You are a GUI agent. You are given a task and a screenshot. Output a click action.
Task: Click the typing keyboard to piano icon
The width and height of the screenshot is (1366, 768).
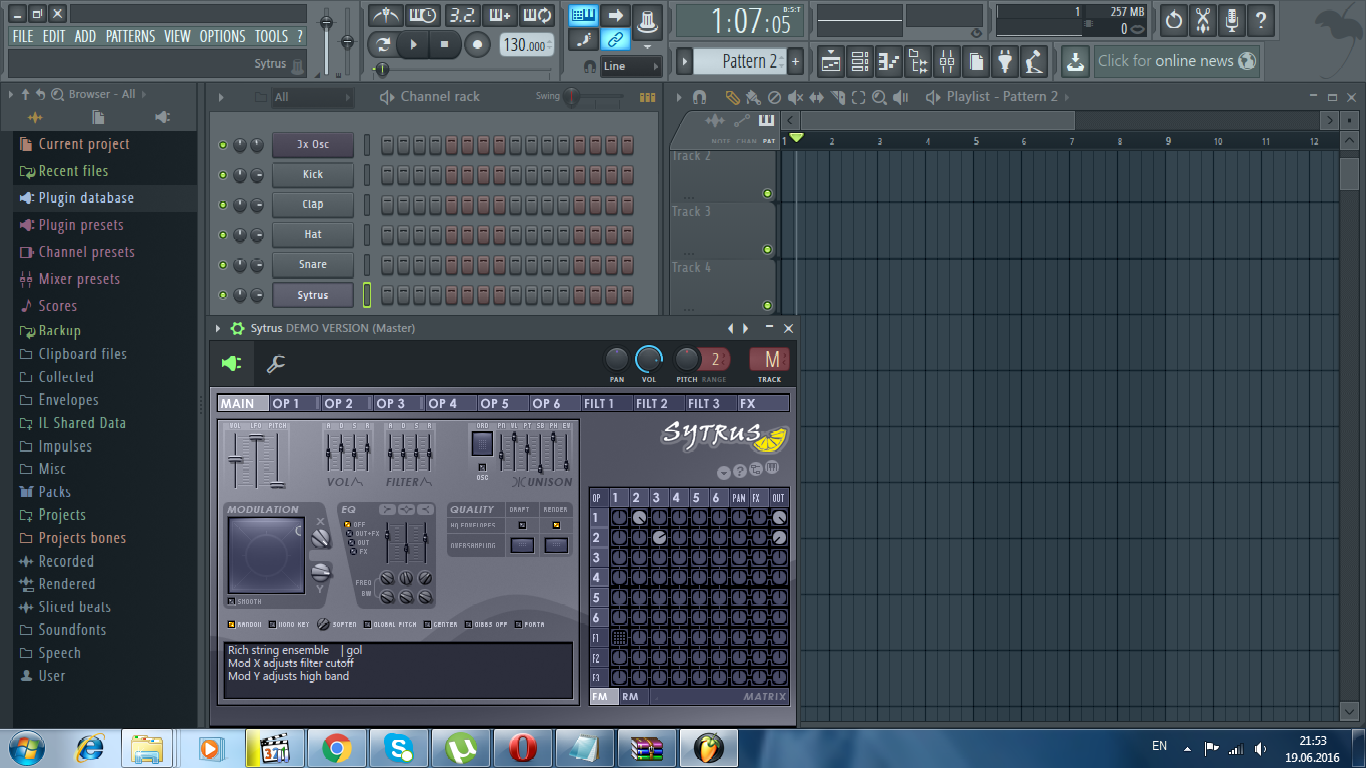[584, 15]
